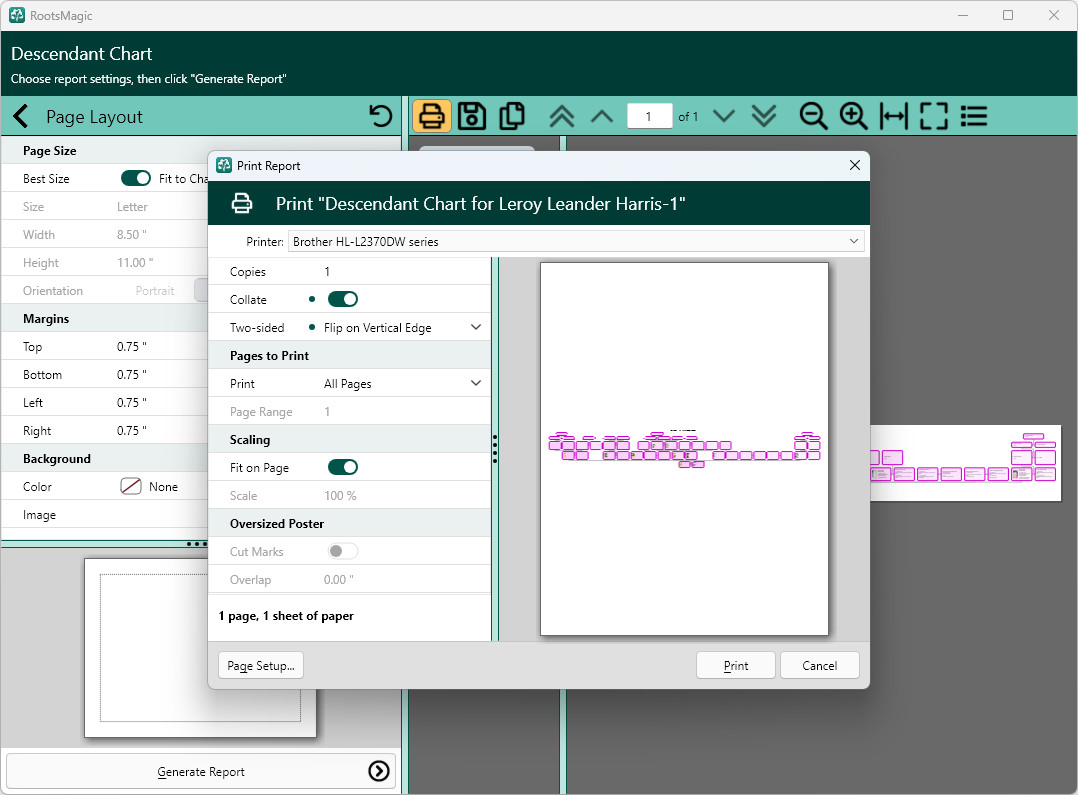Jump to the first page with double up arrows
The width and height of the screenshot is (1078, 795).
click(562, 116)
